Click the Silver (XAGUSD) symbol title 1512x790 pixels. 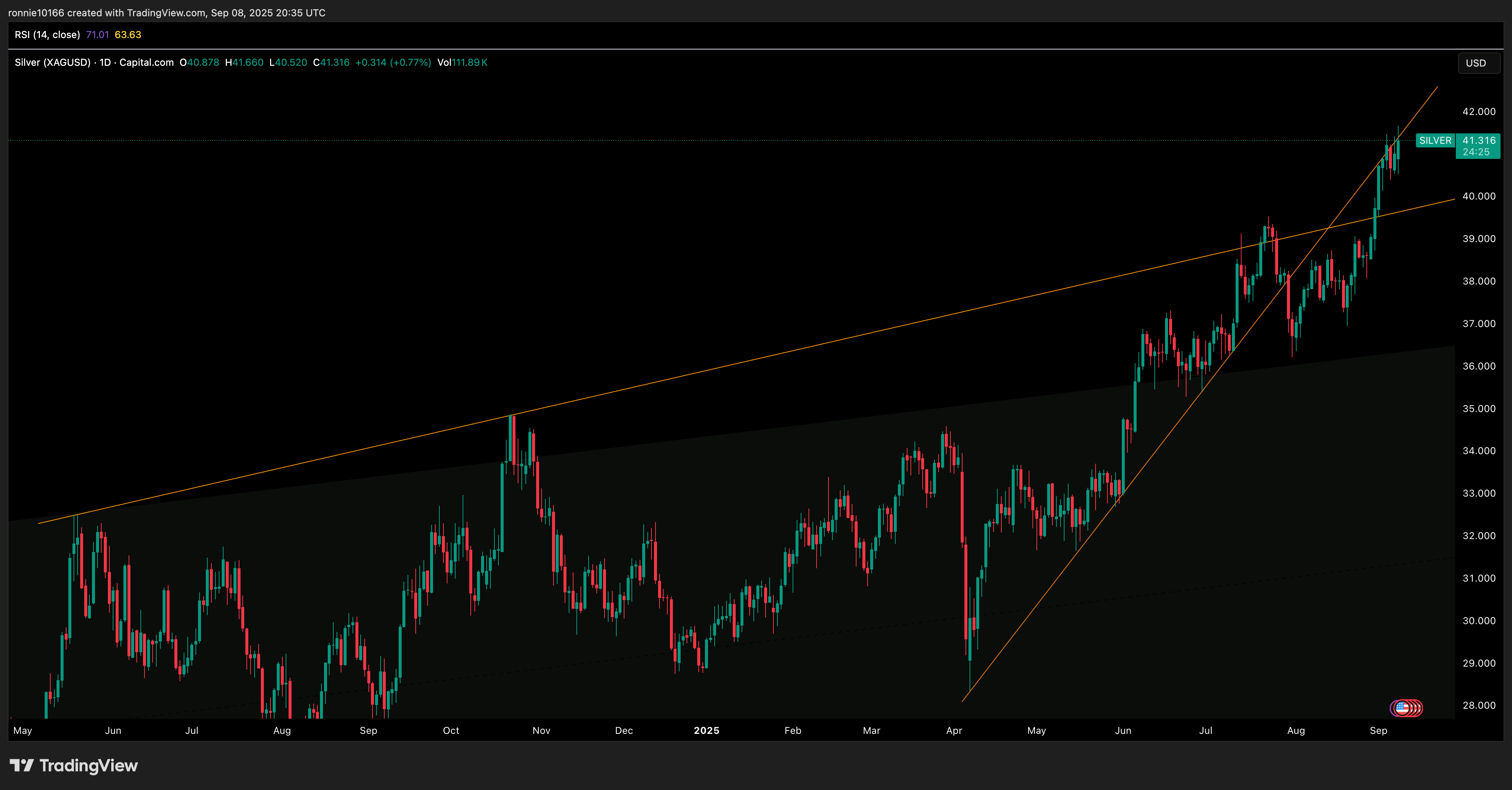(52, 63)
